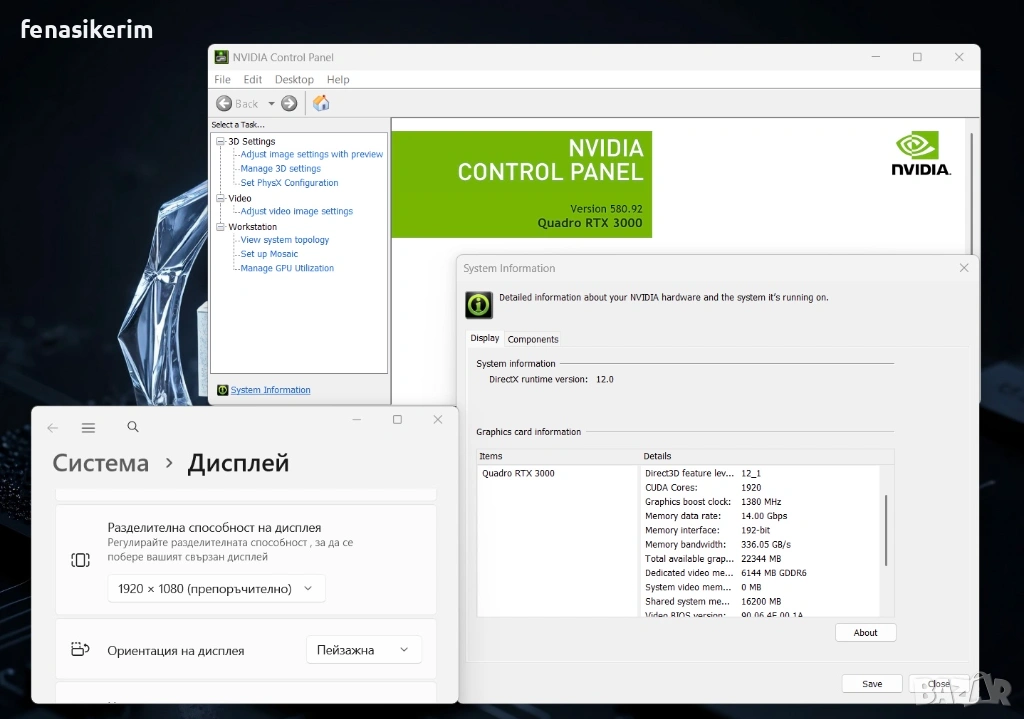Click the green info icon in System Information
The width and height of the screenshot is (1024, 719).
(479, 304)
